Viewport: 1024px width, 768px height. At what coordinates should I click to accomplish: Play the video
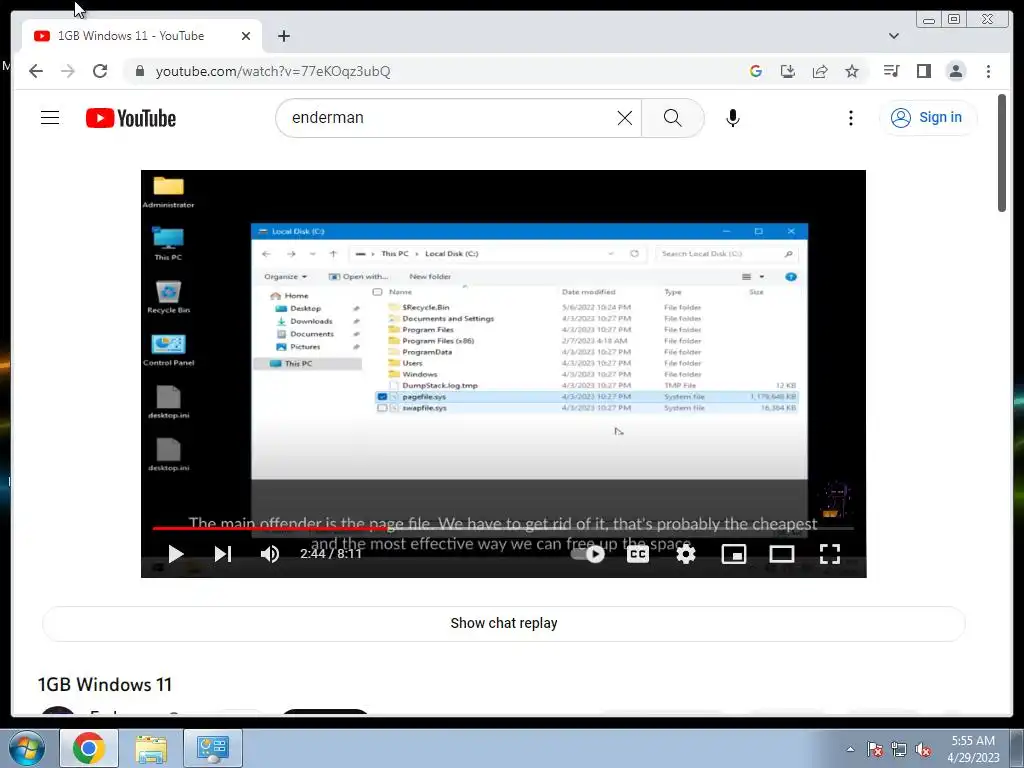coord(176,554)
